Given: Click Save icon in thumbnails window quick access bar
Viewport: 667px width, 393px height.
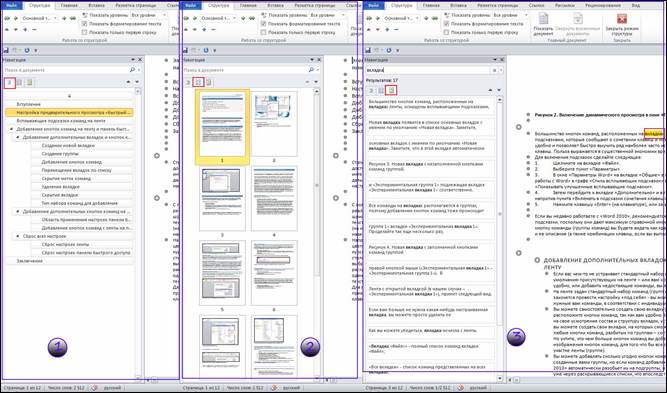Looking at the screenshot, I should click(x=185, y=50).
